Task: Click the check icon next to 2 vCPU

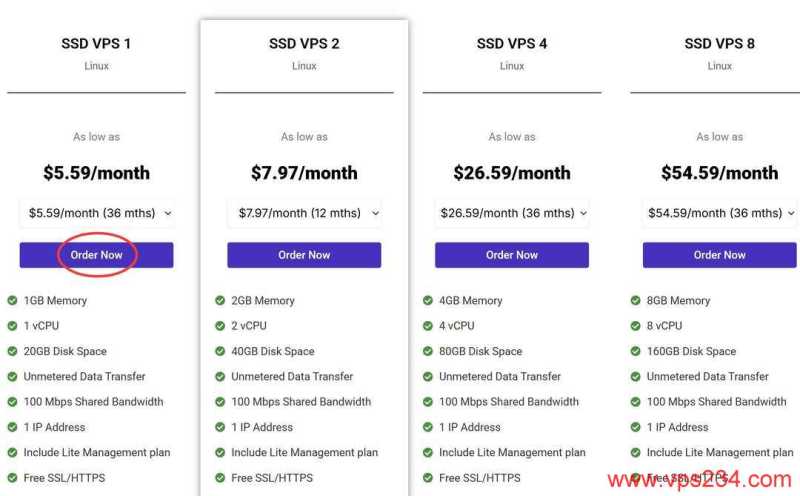Action: coord(221,326)
